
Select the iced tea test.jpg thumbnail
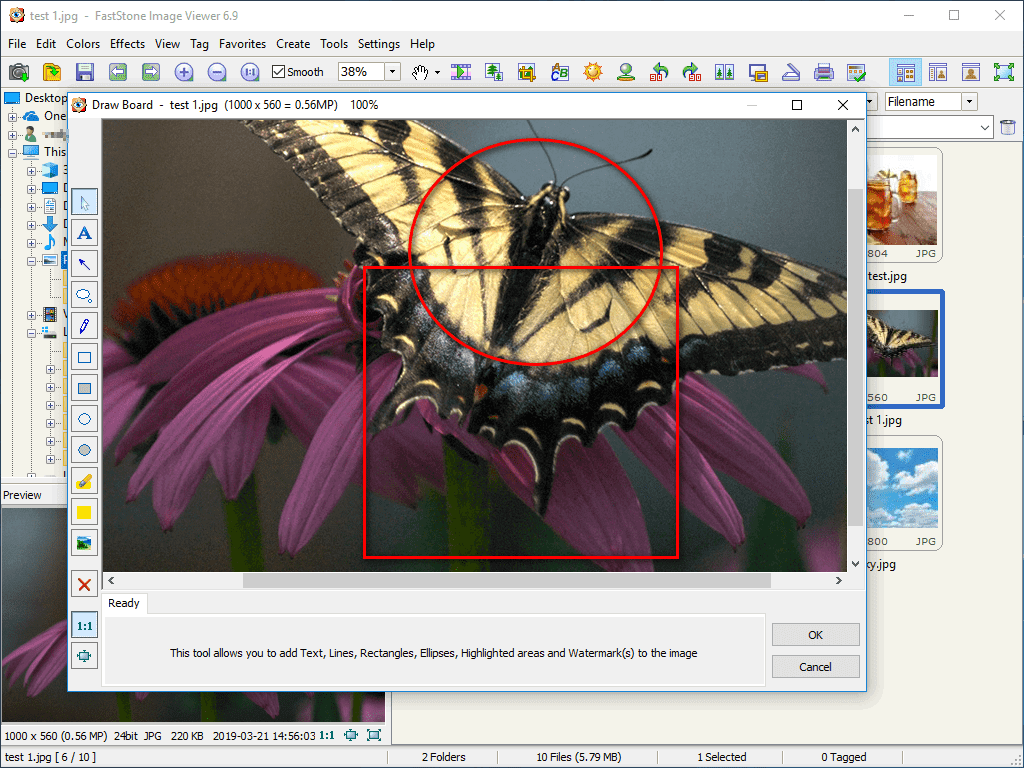pyautogui.click(x=904, y=205)
